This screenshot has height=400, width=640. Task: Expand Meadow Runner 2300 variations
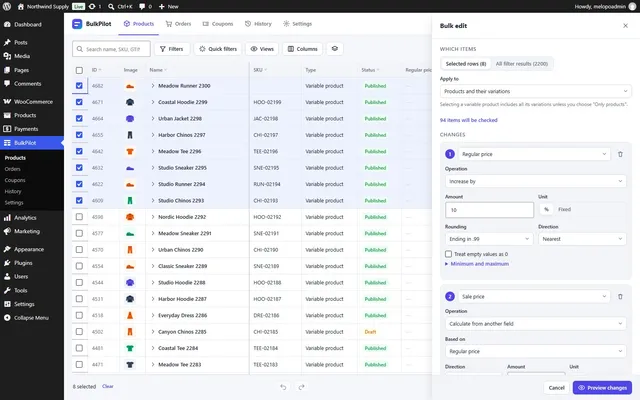point(153,86)
